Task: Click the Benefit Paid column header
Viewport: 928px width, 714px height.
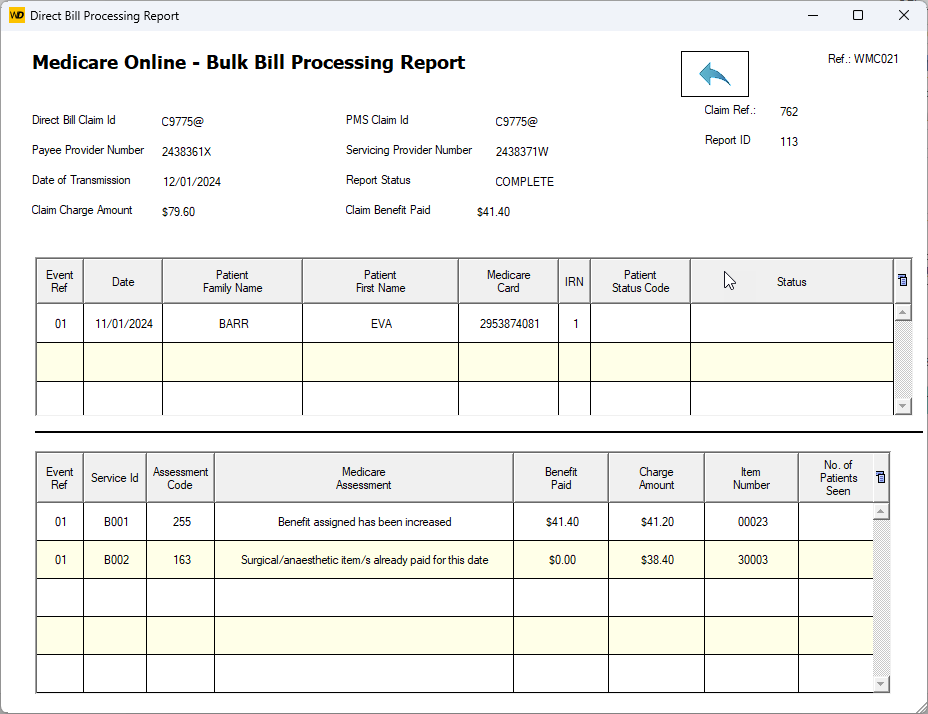Action: (561, 478)
